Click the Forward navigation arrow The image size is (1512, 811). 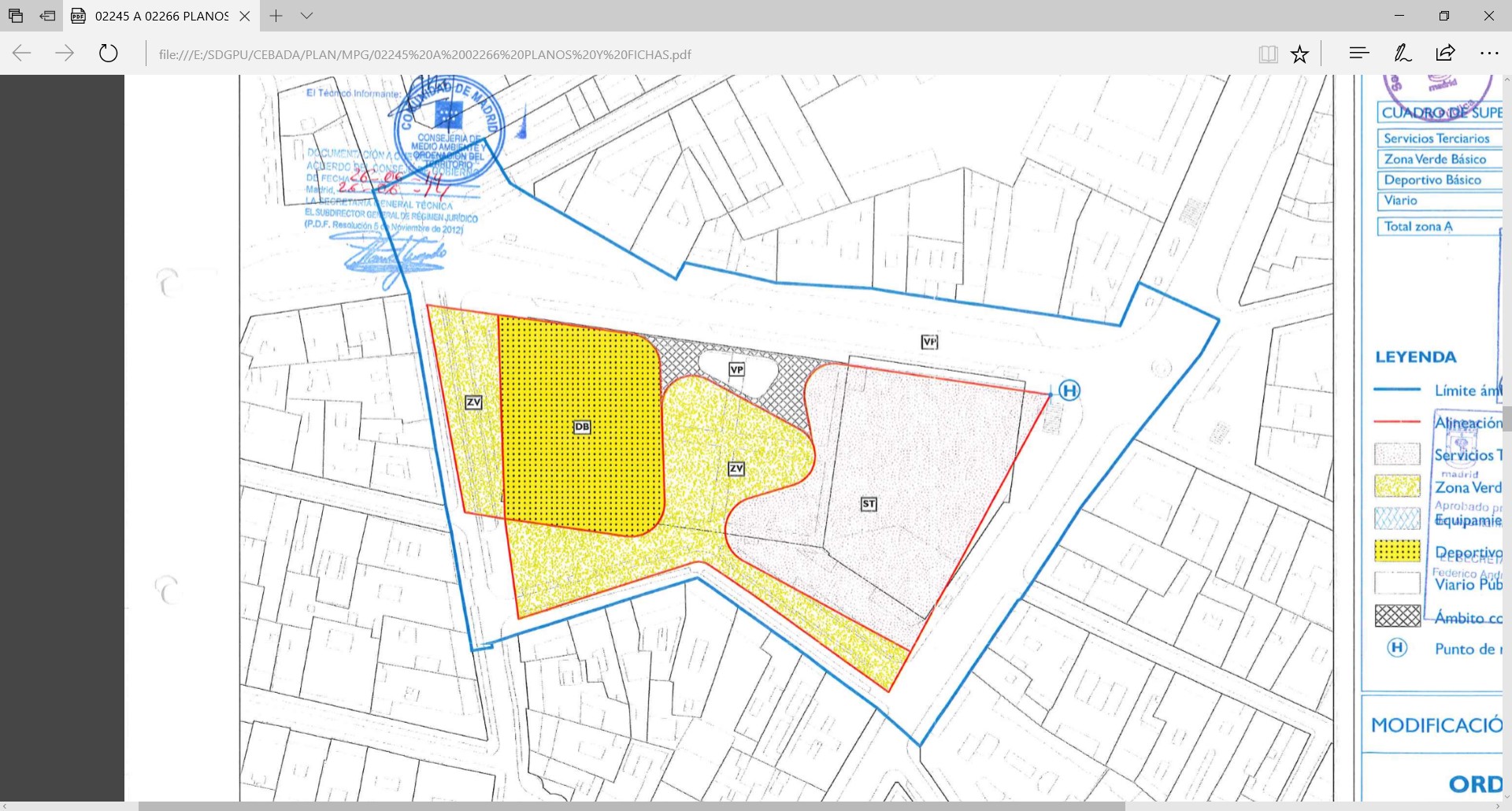(65, 54)
